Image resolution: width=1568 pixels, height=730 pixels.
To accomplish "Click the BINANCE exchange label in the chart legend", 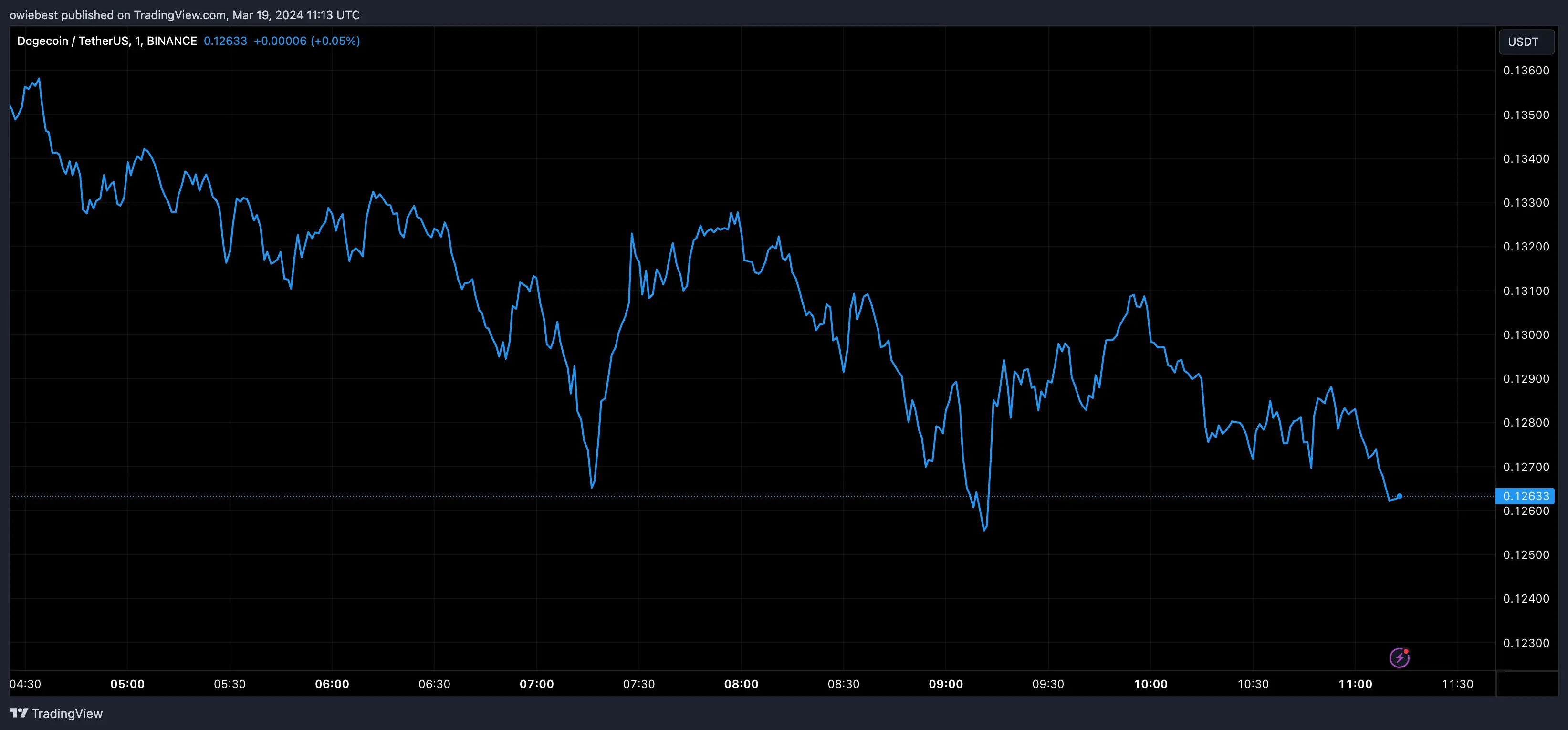I will click(173, 40).
